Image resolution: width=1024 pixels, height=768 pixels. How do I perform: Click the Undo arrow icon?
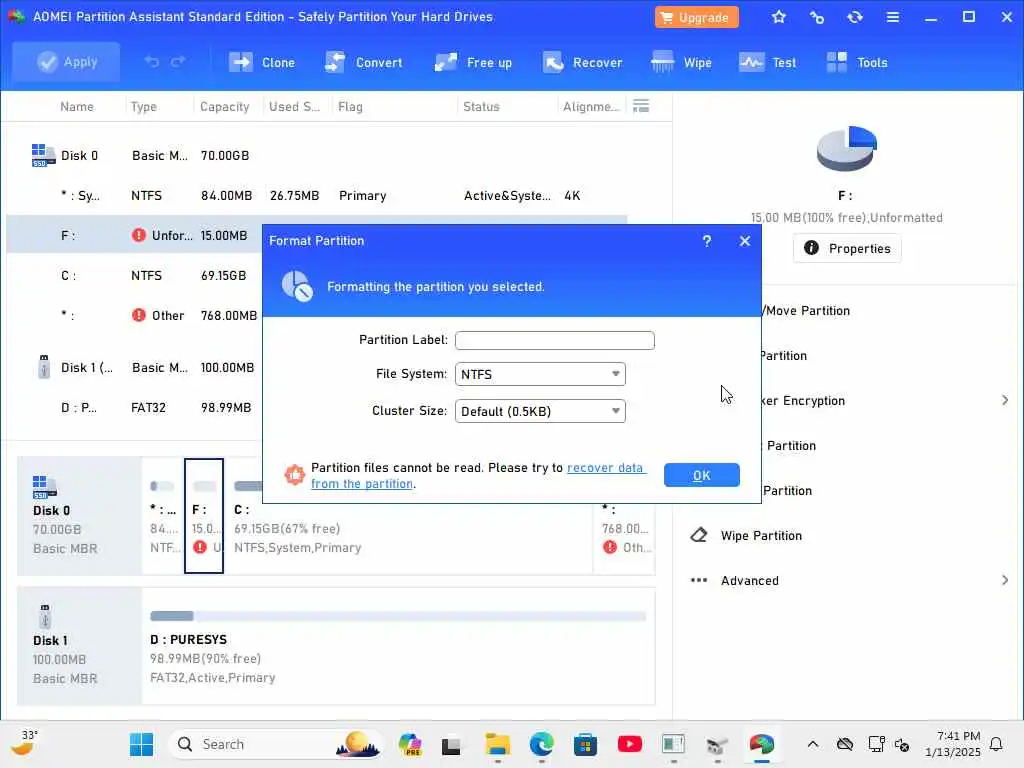tap(152, 62)
